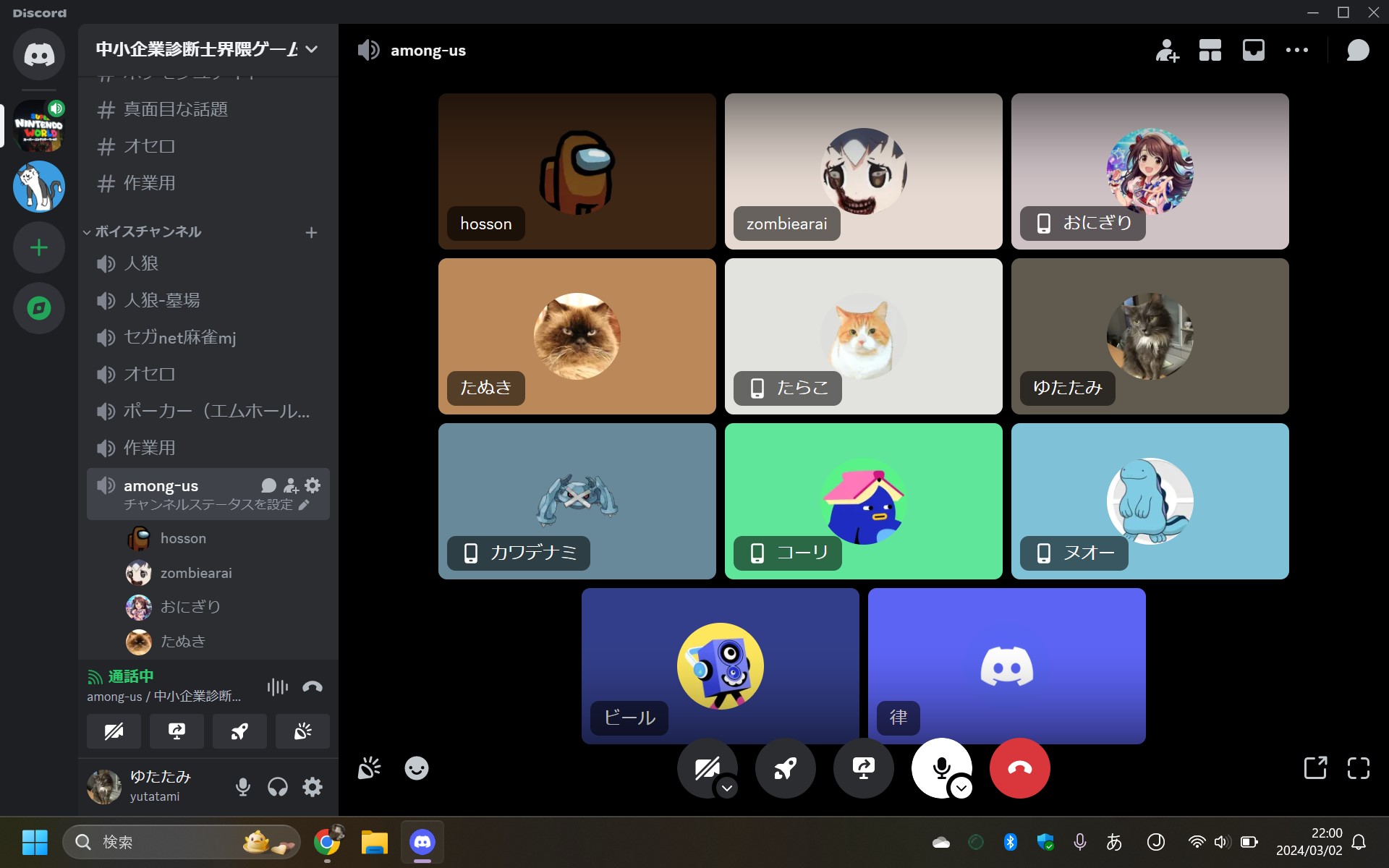The width and height of the screenshot is (1389, 868).
Task: Select おにぎり in voice member list
Action: tap(225, 607)
